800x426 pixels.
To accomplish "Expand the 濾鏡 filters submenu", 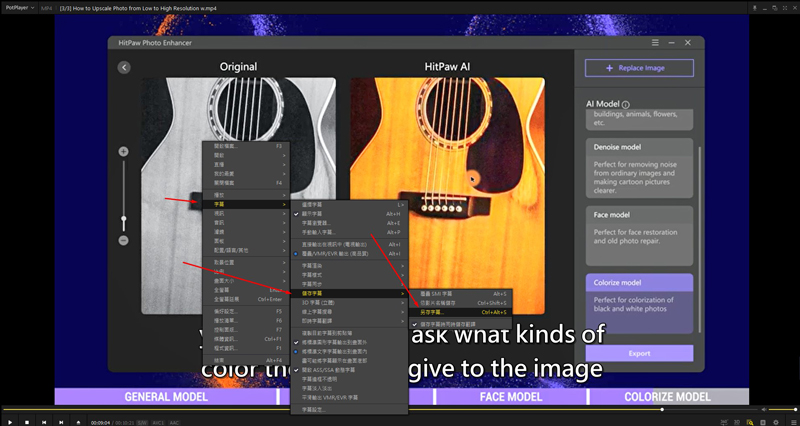I will pyautogui.click(x=246, y=232).
